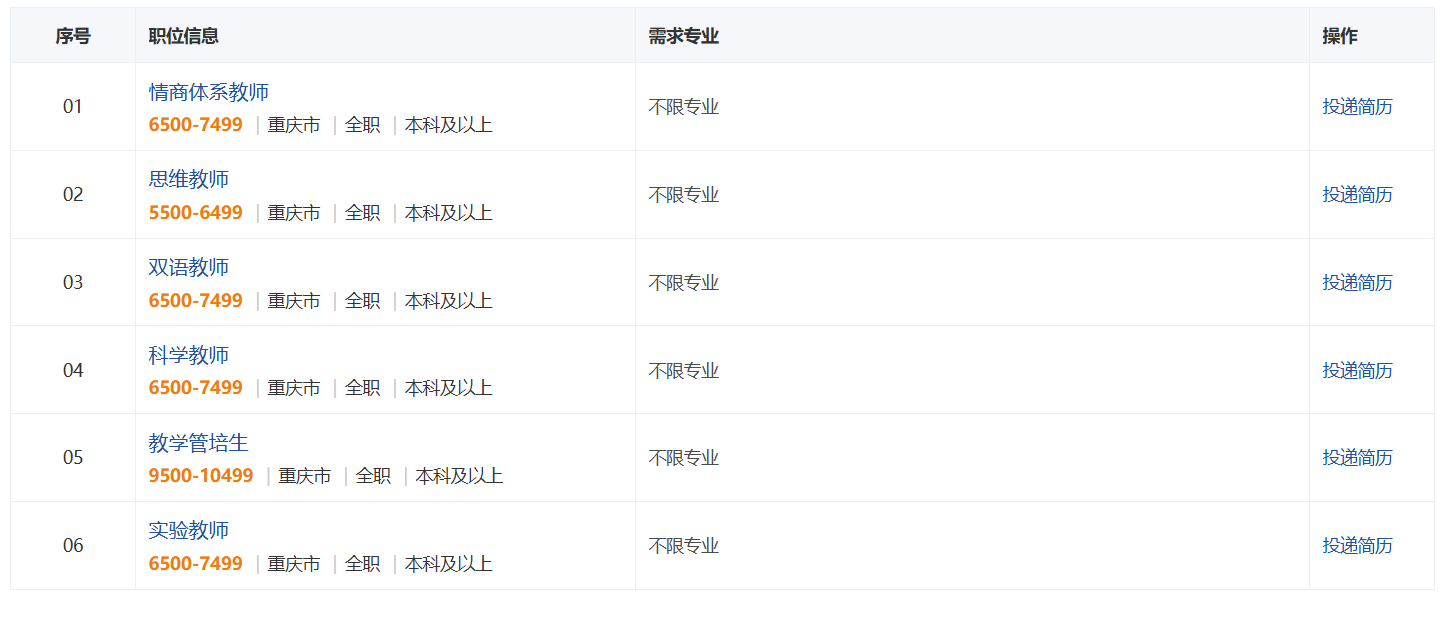
Task: Open the 思维教师 job title link
Action: pyautogui.click(x=189, y=180)
